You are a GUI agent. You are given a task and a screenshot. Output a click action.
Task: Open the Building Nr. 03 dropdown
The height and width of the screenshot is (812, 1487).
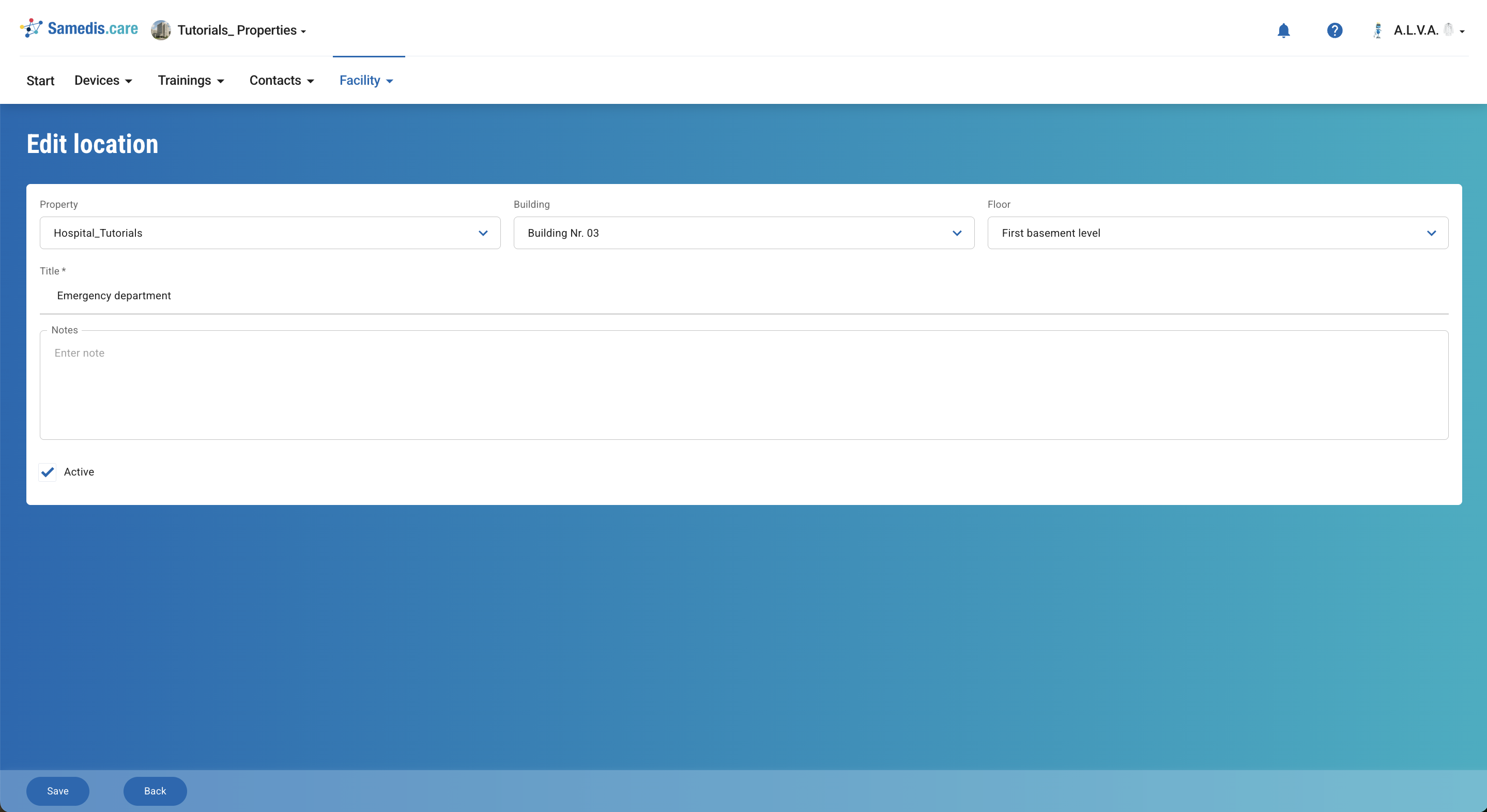point(743,233)
